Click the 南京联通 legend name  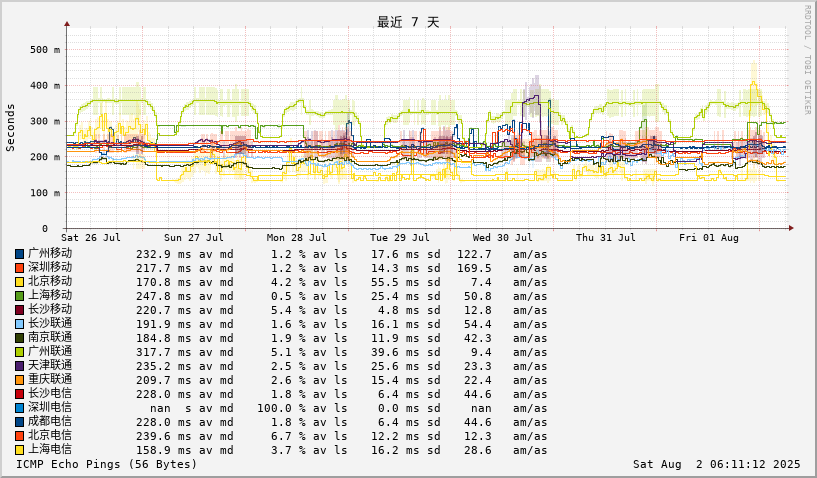(50, 338)
